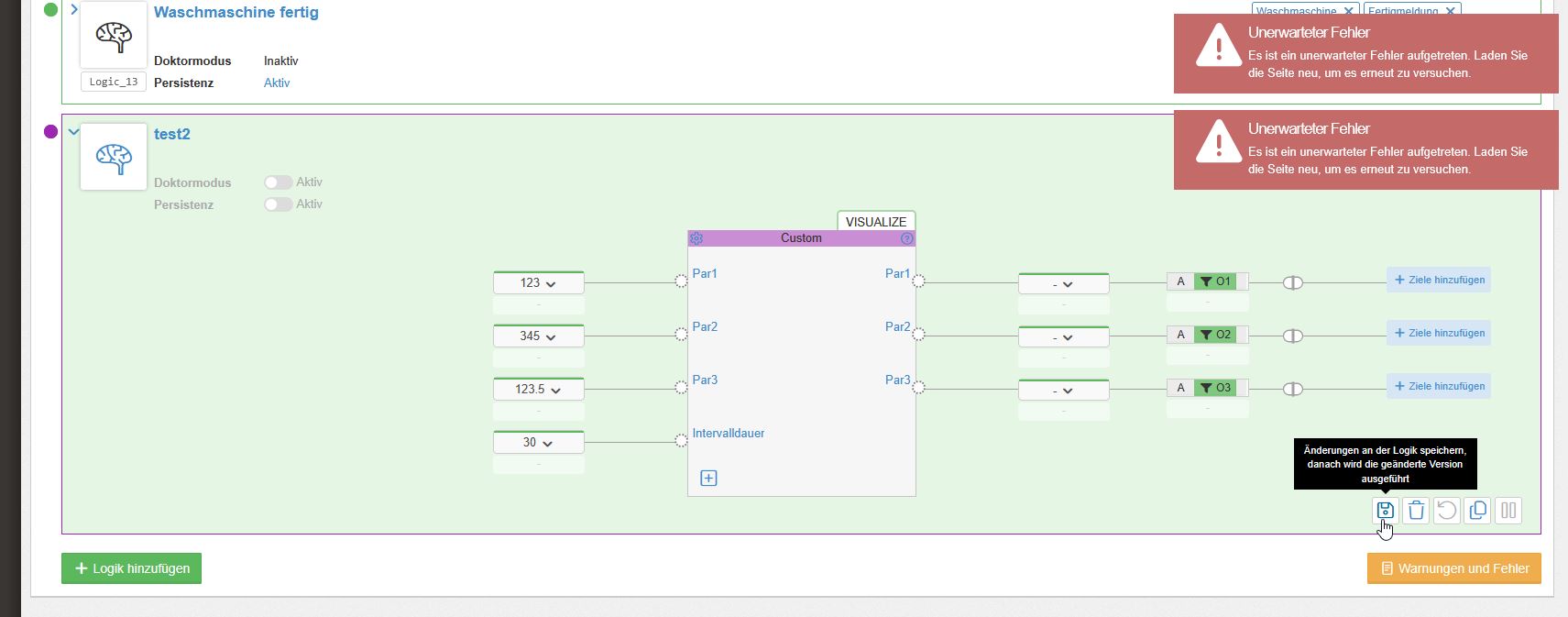Delete the test2 logic via trash icon
The image size is (1568, 617).
pos(1416,511)
